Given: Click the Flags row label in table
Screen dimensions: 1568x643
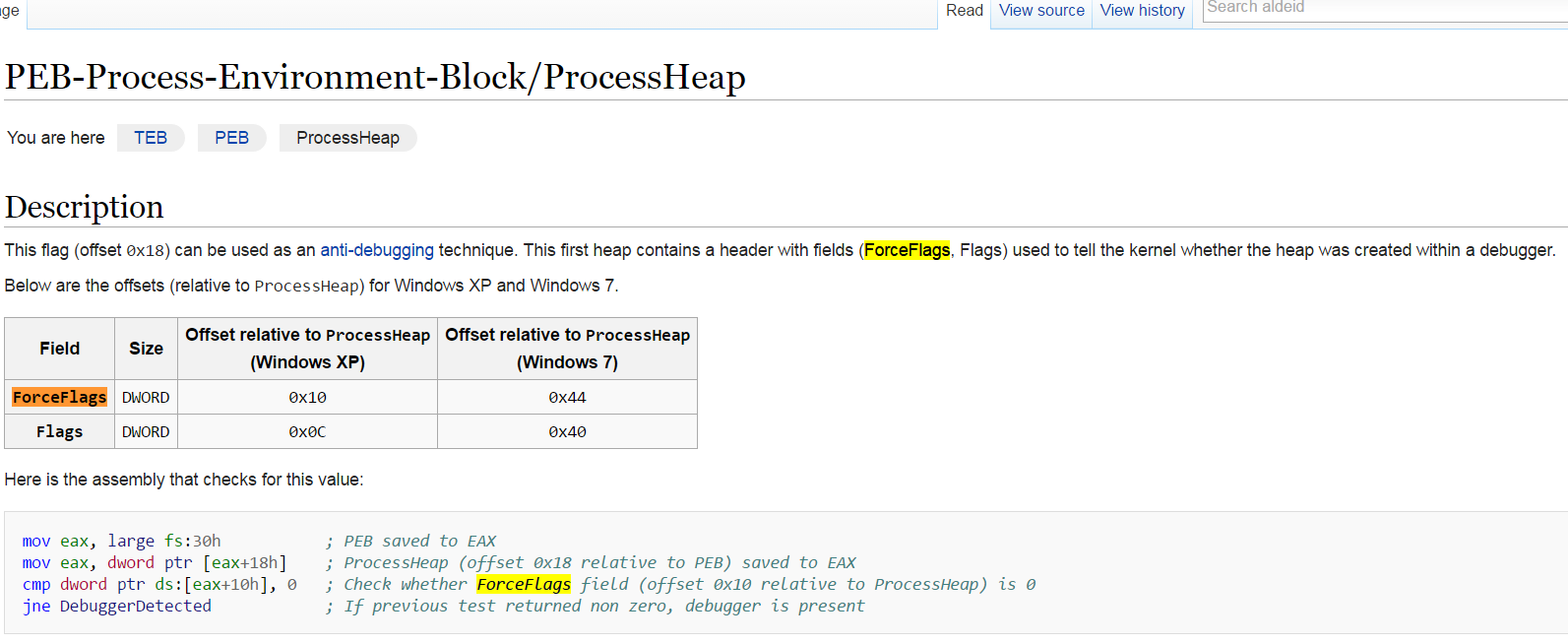Looking at the screenshot, I should [x=59, y=431].
